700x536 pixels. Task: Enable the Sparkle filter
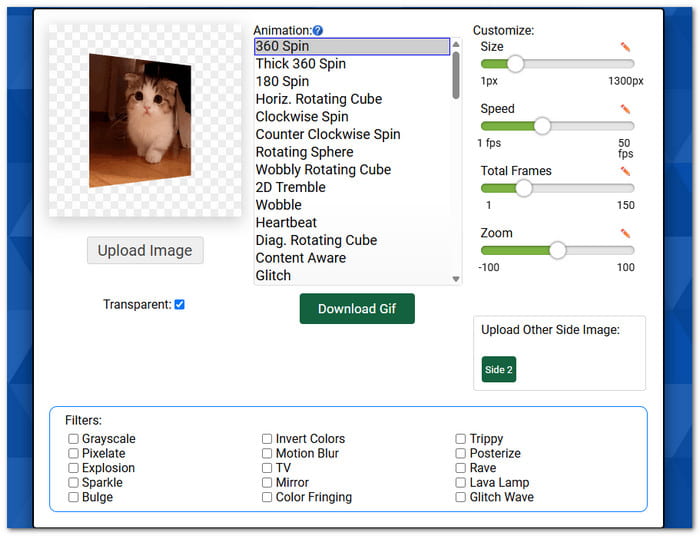[73, 482]
